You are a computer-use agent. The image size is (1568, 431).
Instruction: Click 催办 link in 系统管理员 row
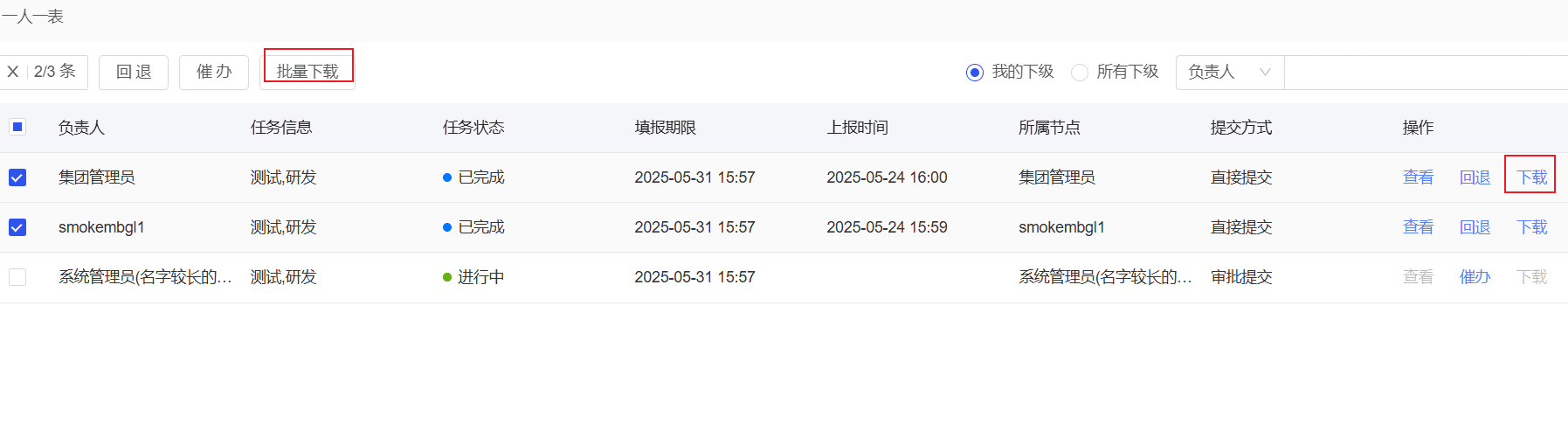pos(1475,277)
